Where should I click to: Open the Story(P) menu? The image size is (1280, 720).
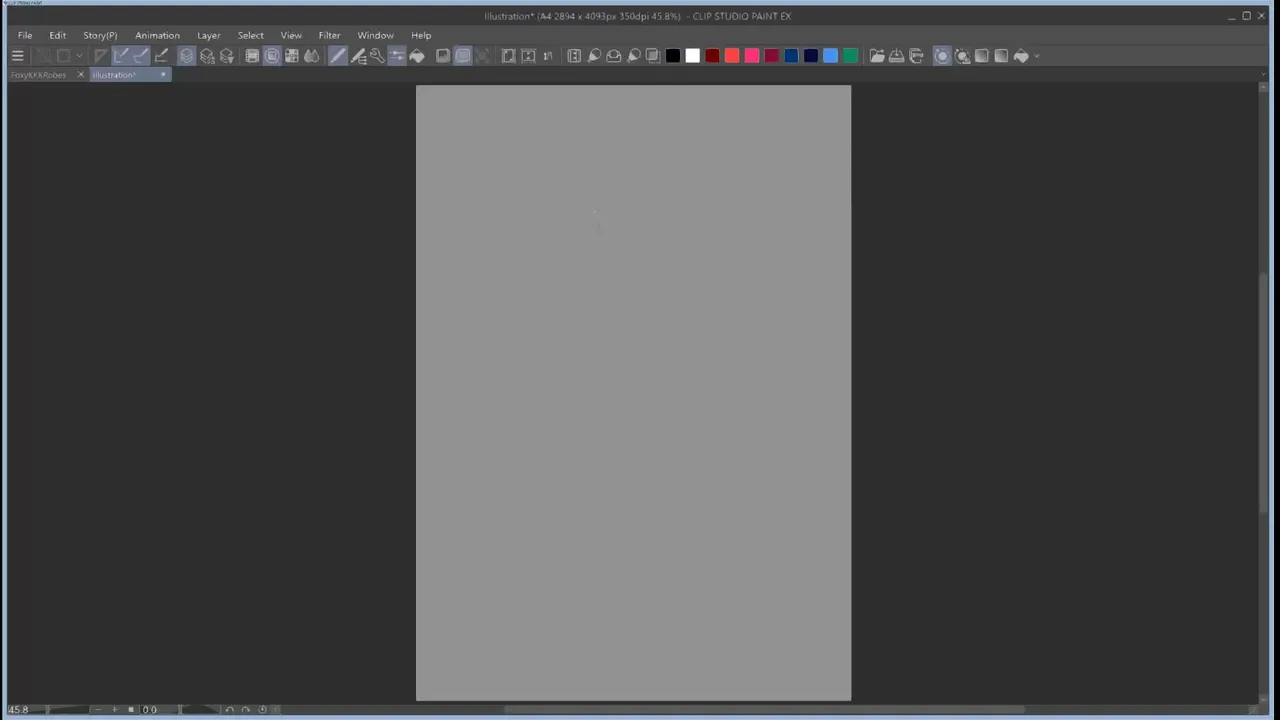[100, 35]
